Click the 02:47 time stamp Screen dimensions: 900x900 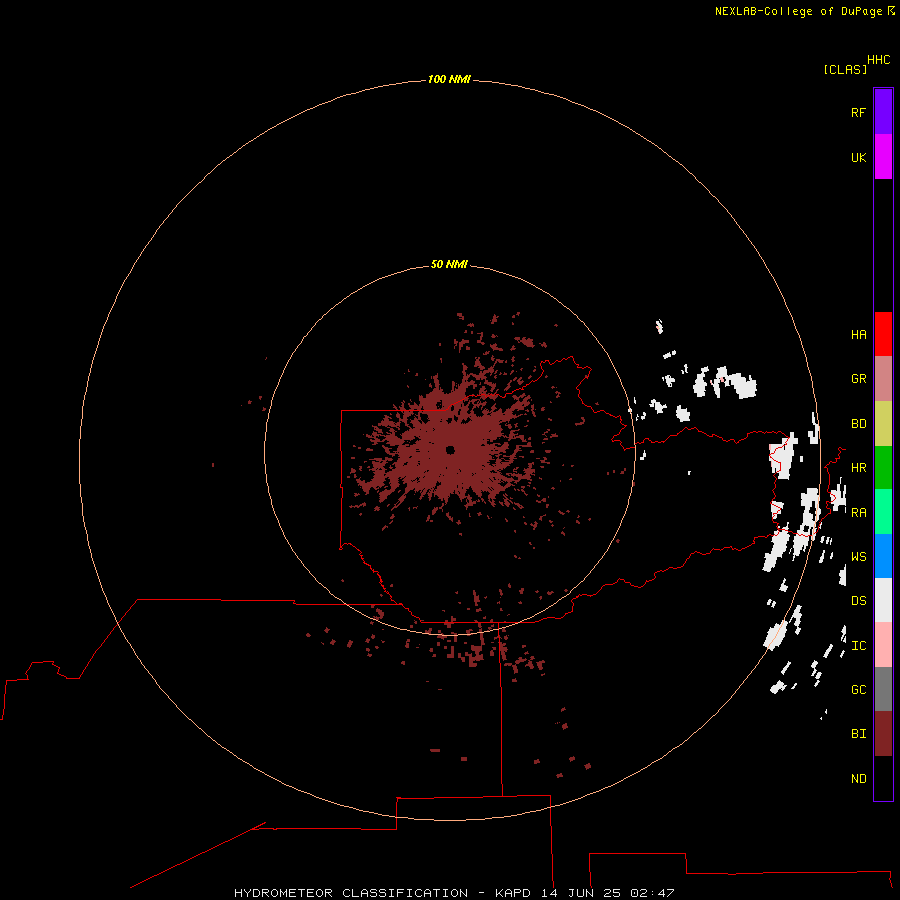652,893
